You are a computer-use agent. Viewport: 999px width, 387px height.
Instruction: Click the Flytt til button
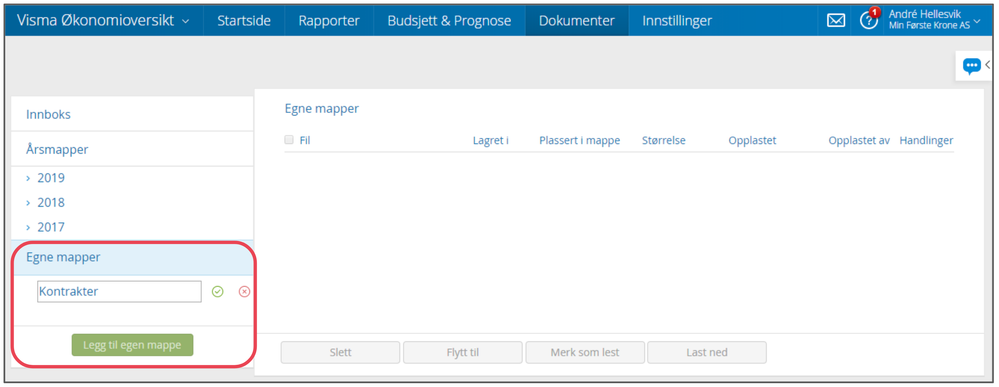(463, 353)
